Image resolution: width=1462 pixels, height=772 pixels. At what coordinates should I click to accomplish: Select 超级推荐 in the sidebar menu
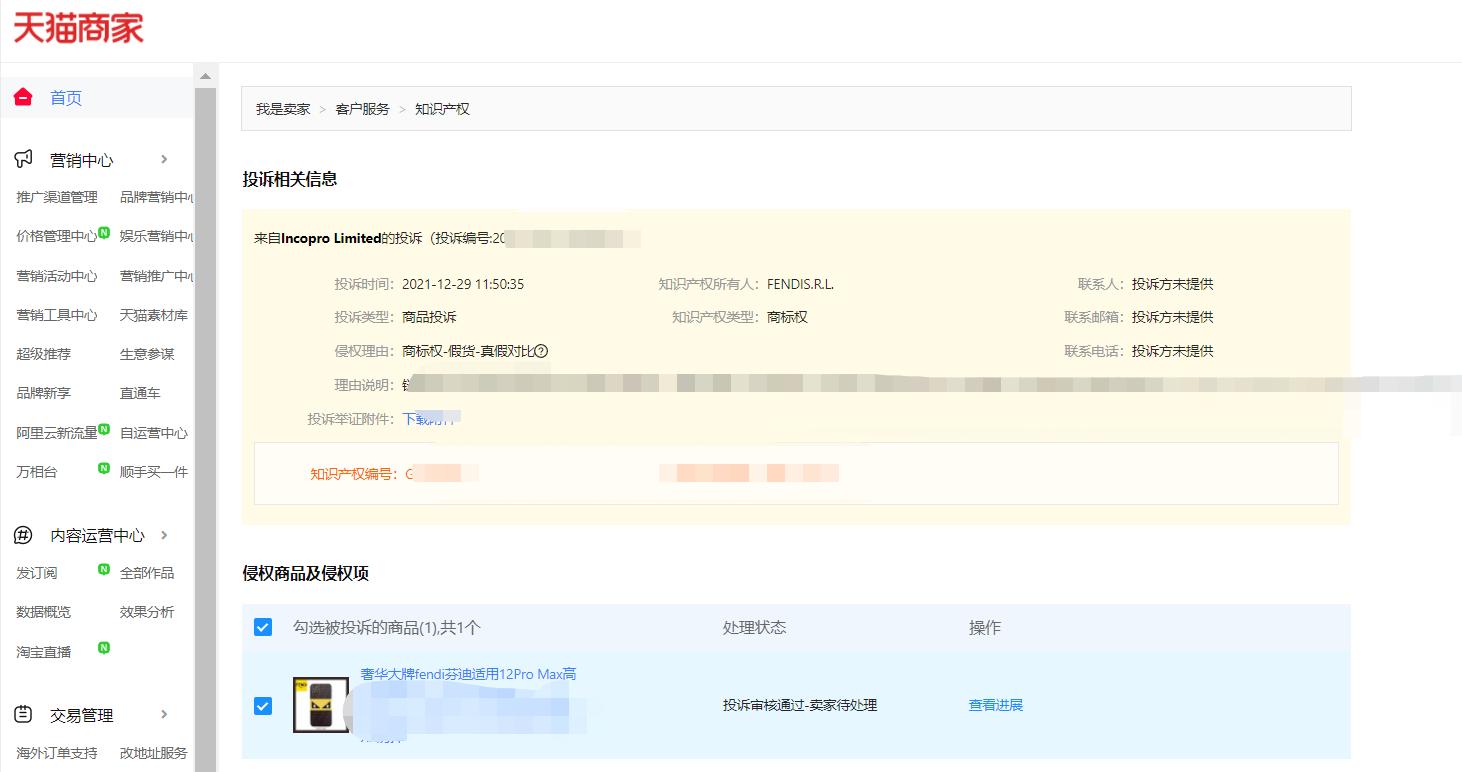[x=44, y=353]
